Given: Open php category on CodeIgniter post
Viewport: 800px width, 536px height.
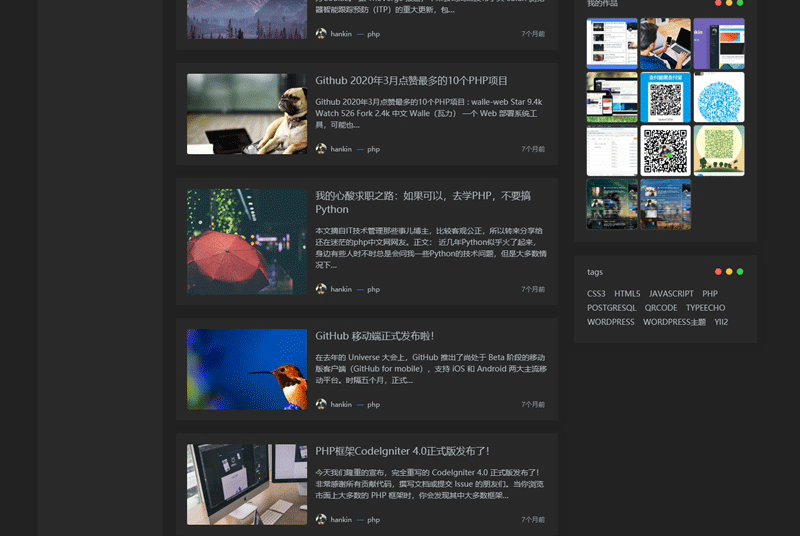Looking at the screenshot, I should click(373, 520).
